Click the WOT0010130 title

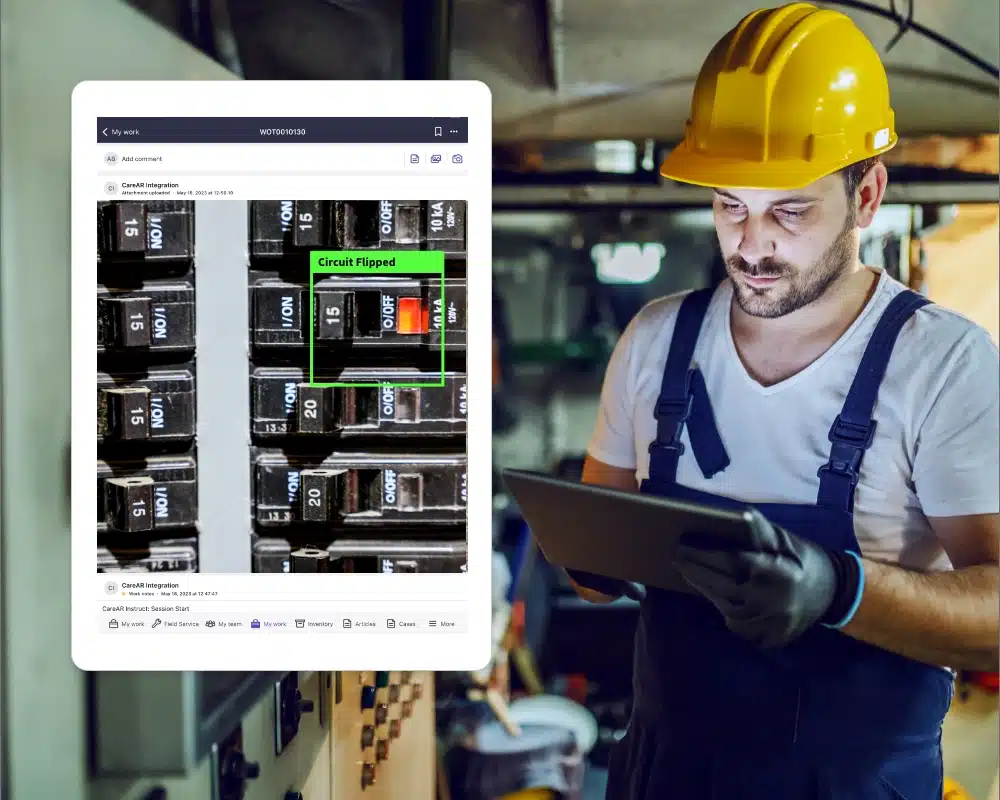point(280,131)
